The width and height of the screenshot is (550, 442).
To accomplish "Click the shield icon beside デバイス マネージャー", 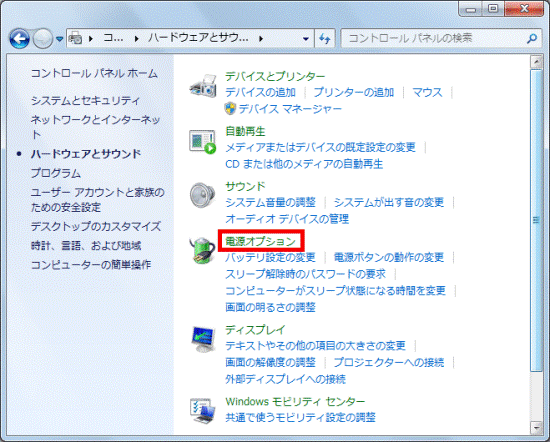I will click(230, 109).
